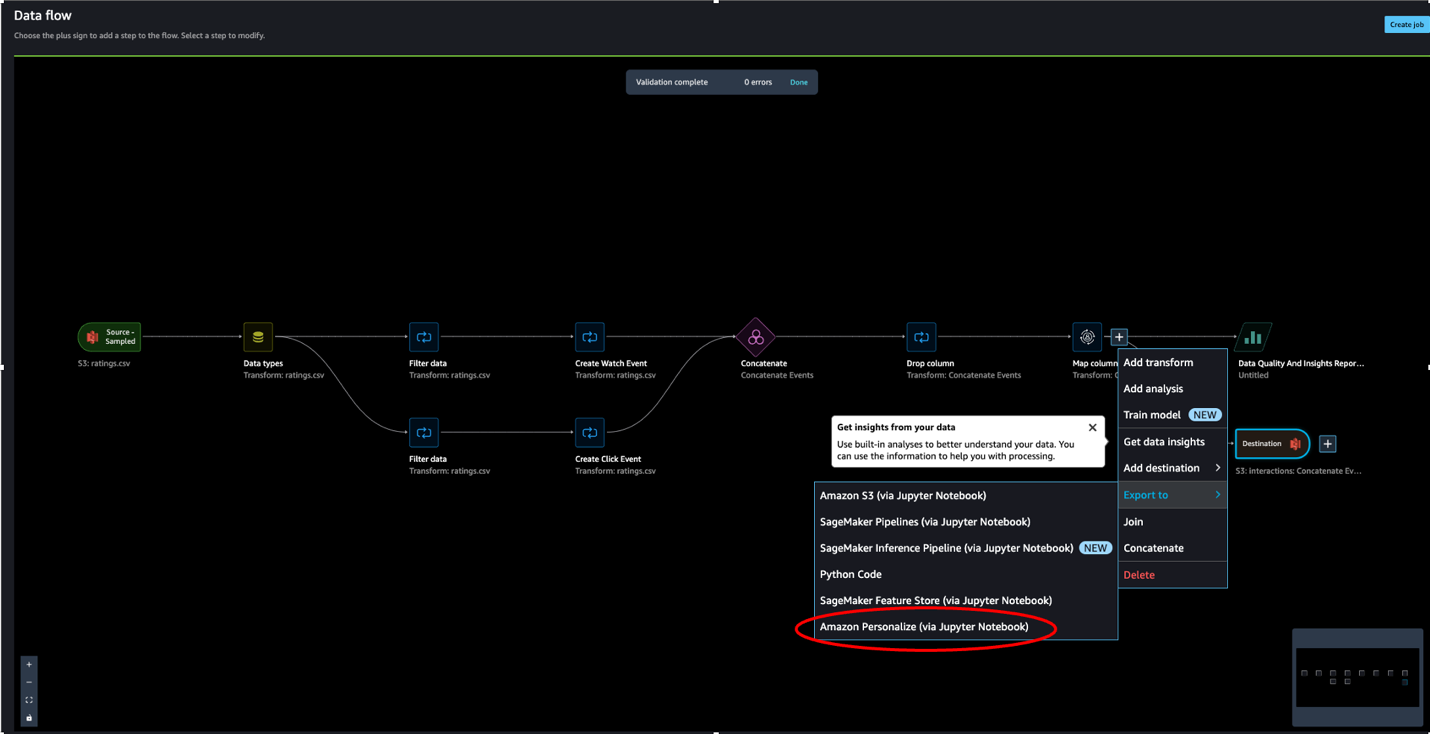The width and height of the screenshot is (1430, 734).
Task: Click the "Untitled" report label
Action: click(1253, 375)
